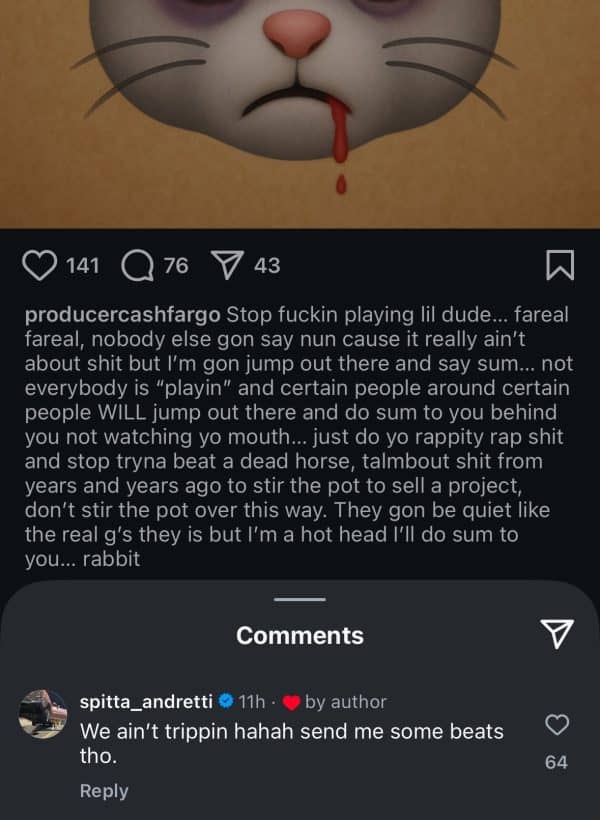Open the spitta_andretti username link
The width and height of the screenshot is (600, 820).
pyautogui.click(x=147, y=702)
